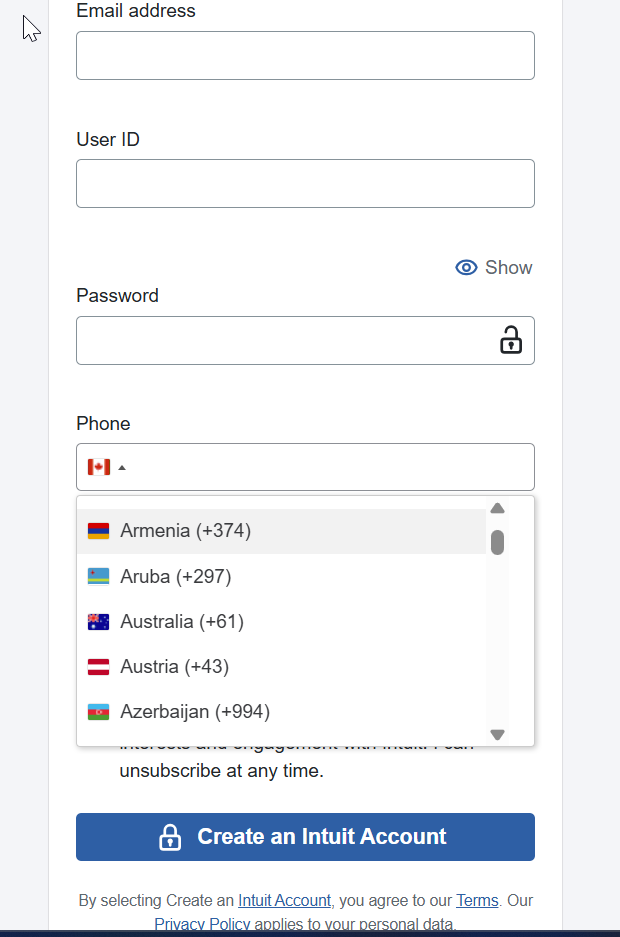Click the password lock icon

(511, 340)
